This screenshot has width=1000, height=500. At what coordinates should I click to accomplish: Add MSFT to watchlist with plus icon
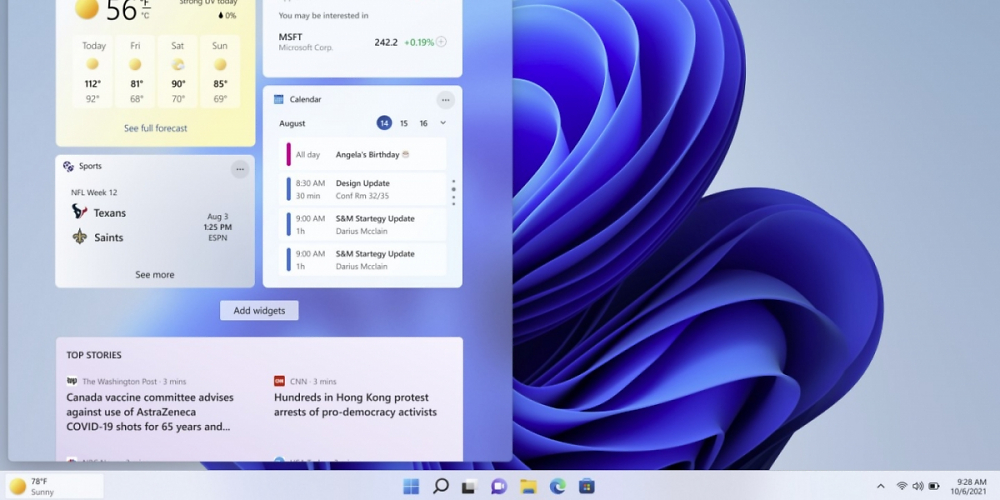click(441, 42)
